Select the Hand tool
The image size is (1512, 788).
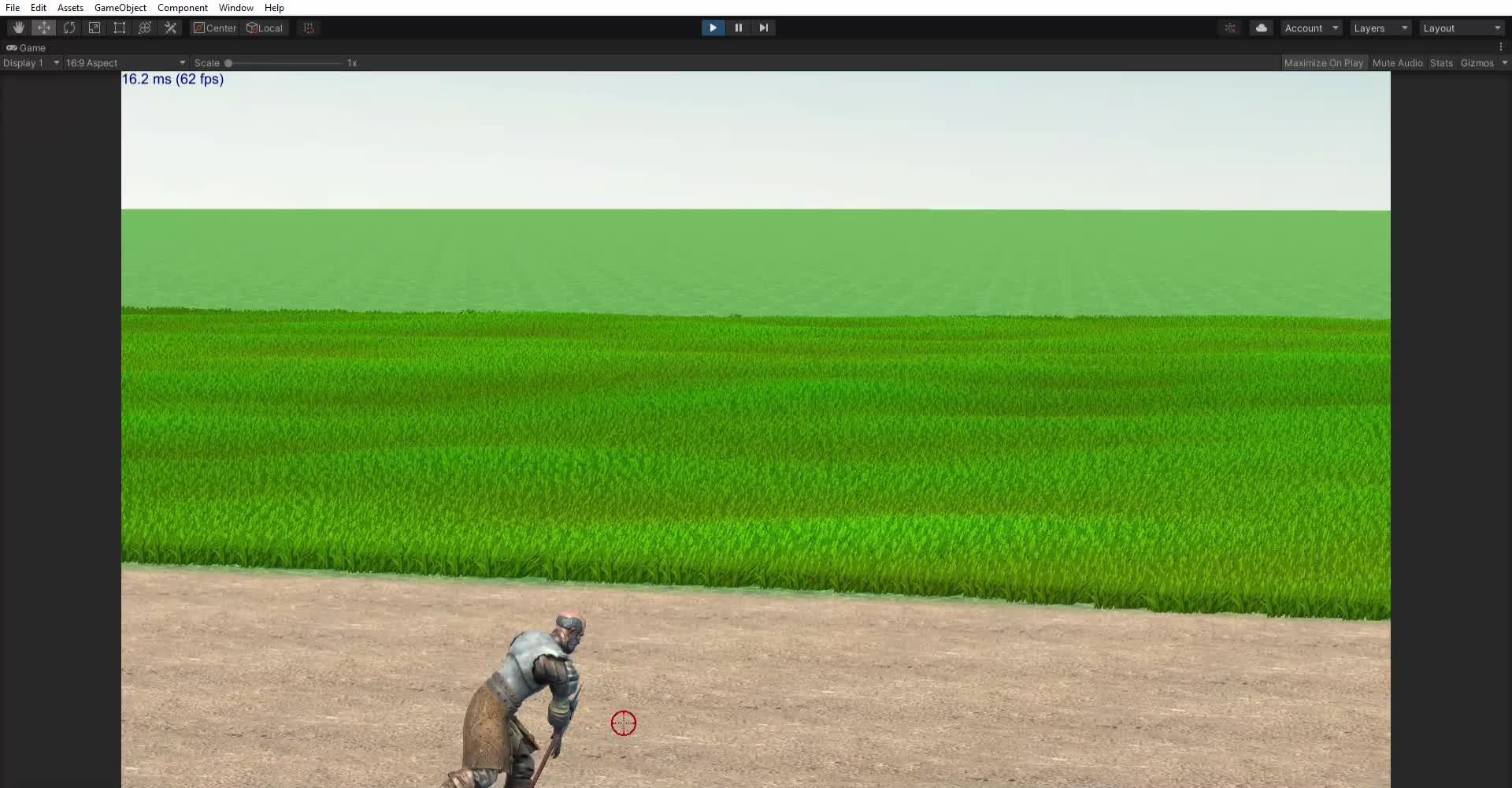point(18,28)
